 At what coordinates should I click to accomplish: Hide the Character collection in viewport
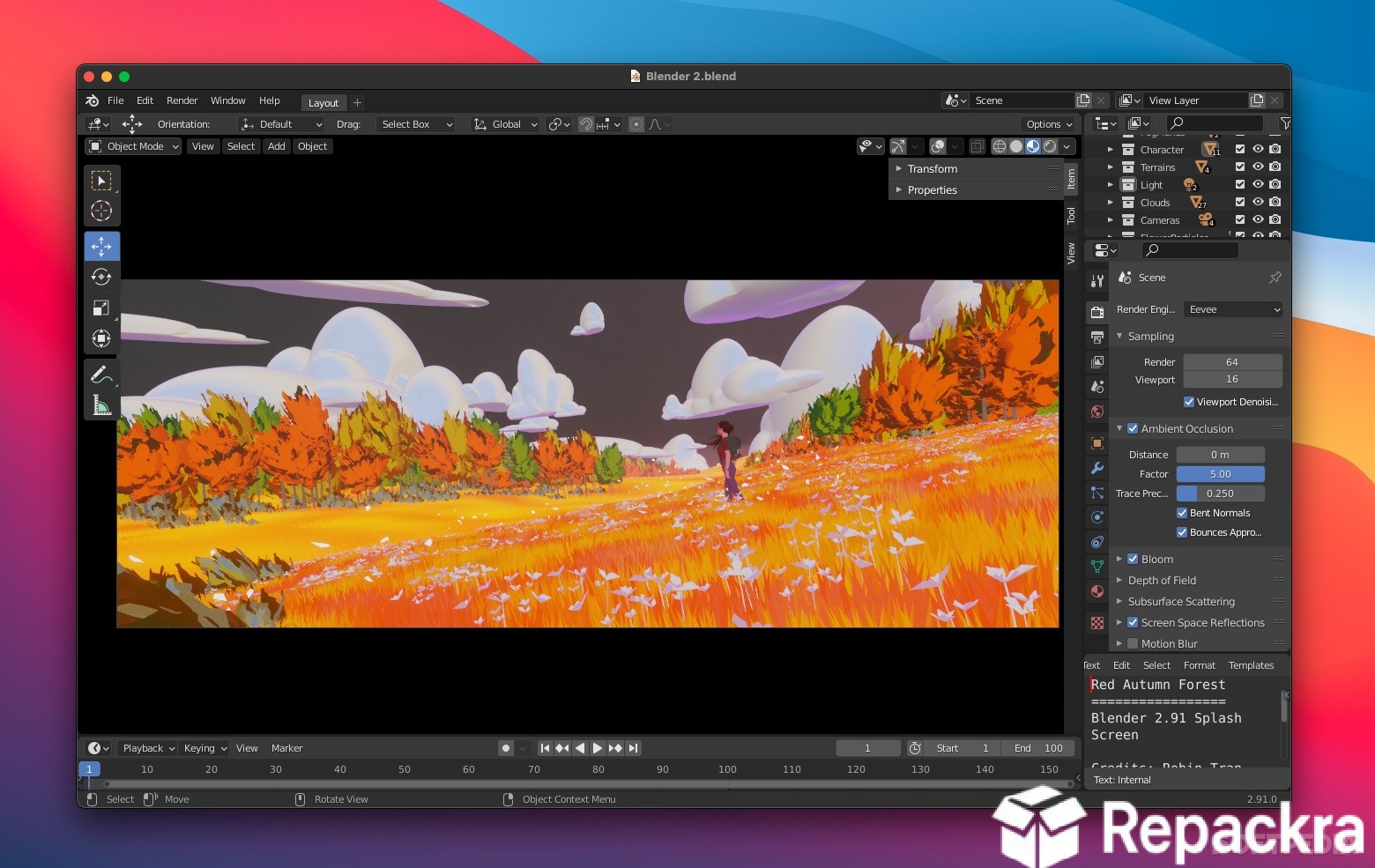point(1258,150)
